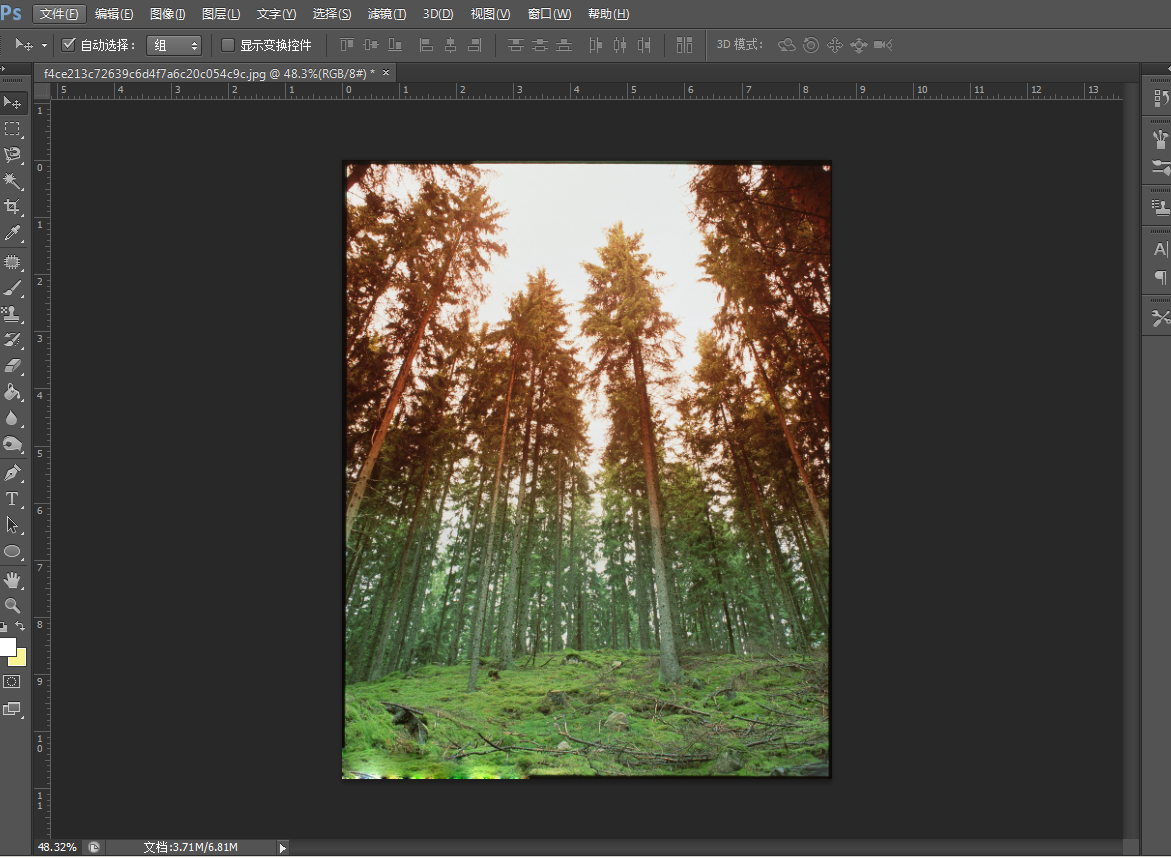The height and width of the screenshot is (858, 1171).
Task: Open the 组 auto-select dropdown
Action: (x=173, y=45)
